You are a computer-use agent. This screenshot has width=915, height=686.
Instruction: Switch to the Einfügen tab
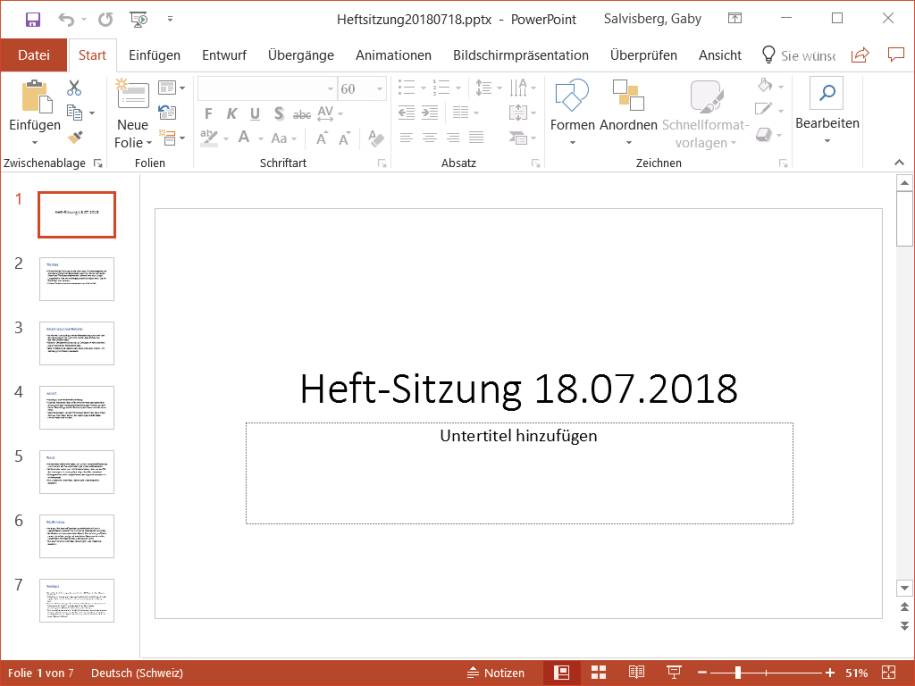click(154, 55)
